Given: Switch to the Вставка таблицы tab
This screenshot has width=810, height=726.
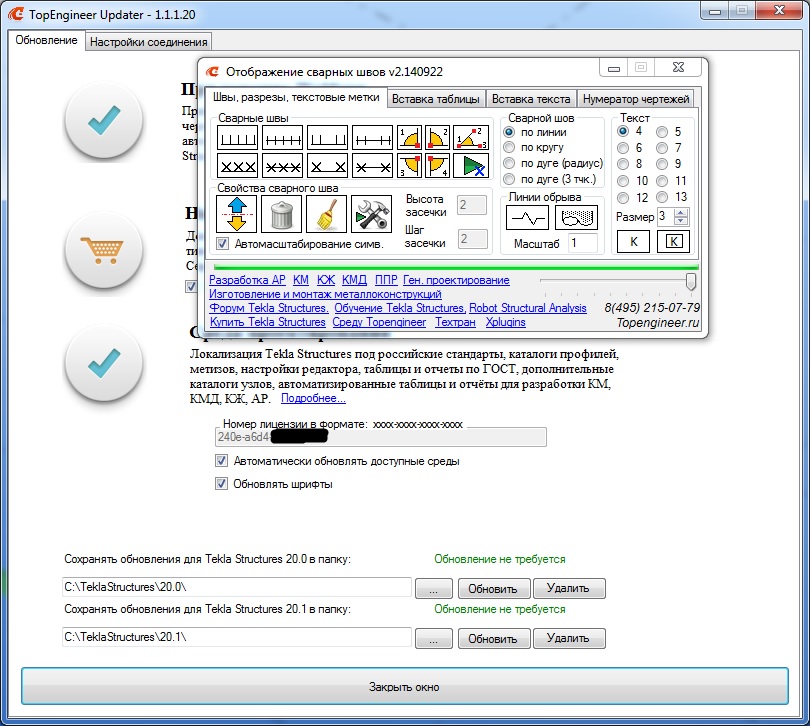Looking at the screenshot, I should click(x=436, y=99).
